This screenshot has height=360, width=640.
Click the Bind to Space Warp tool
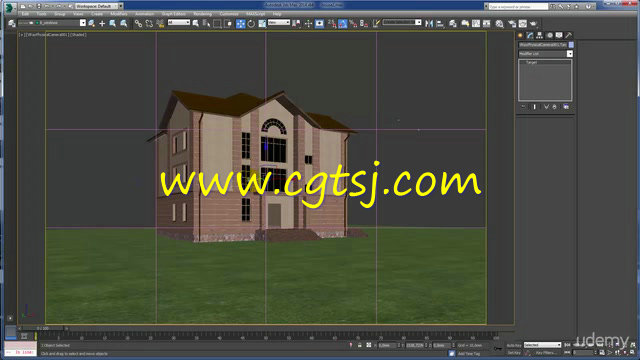160,24
